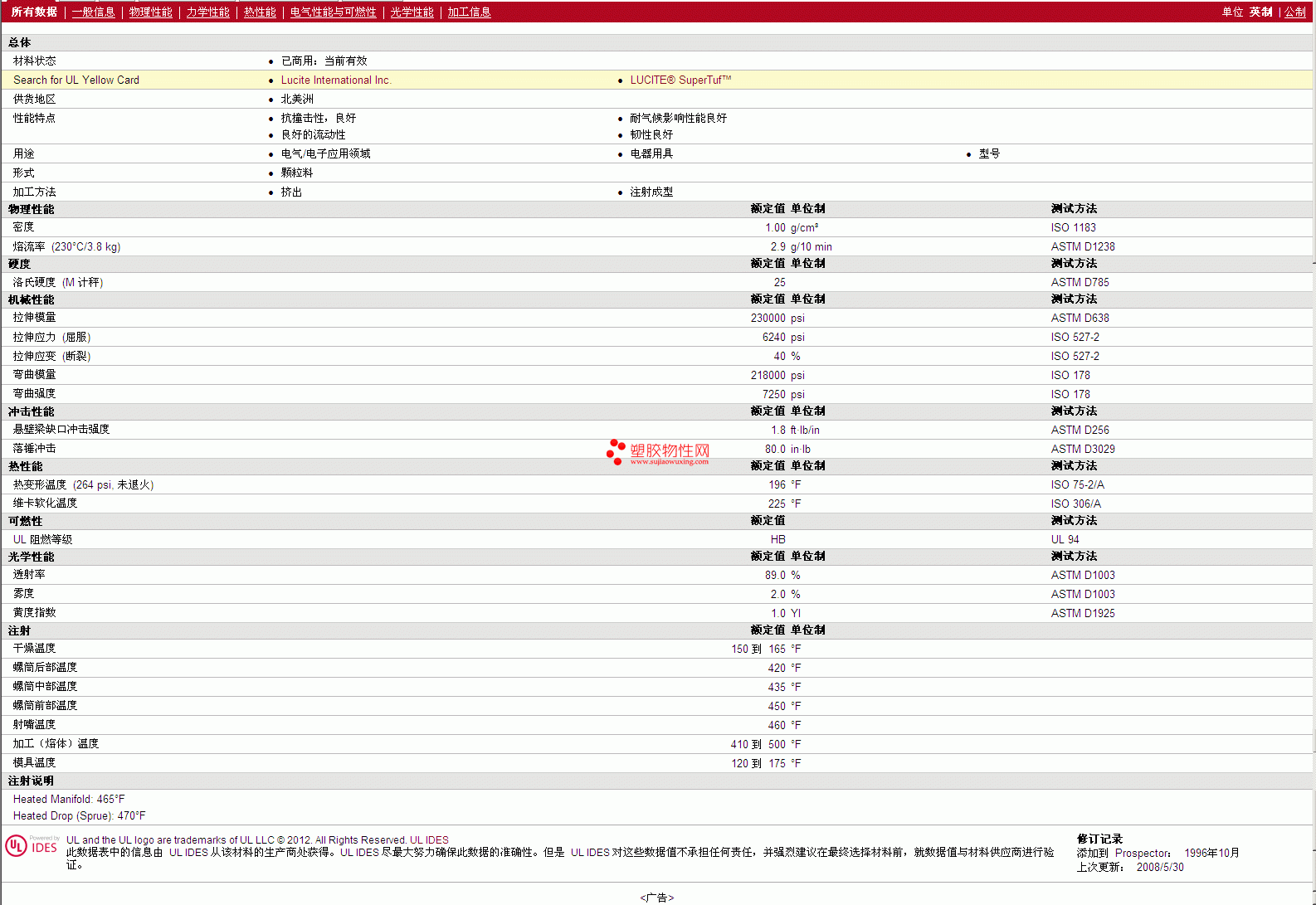Switch to the 一般信息 tab
This screenshot has width=1316, height=905.
tap(94, 12)
